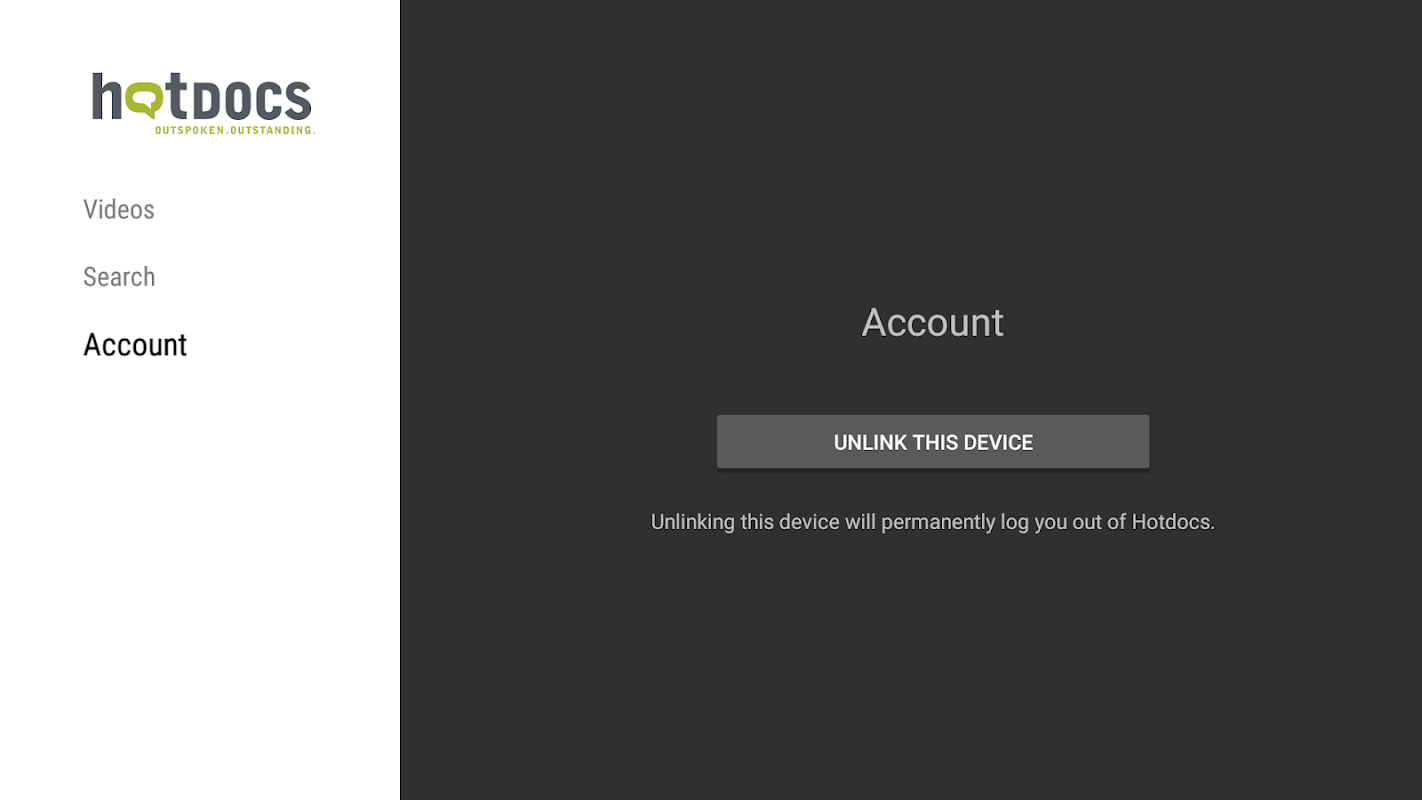The image size is (1422, 800).
Task: Go to Search in the sidebar
Action: point(119,277)
